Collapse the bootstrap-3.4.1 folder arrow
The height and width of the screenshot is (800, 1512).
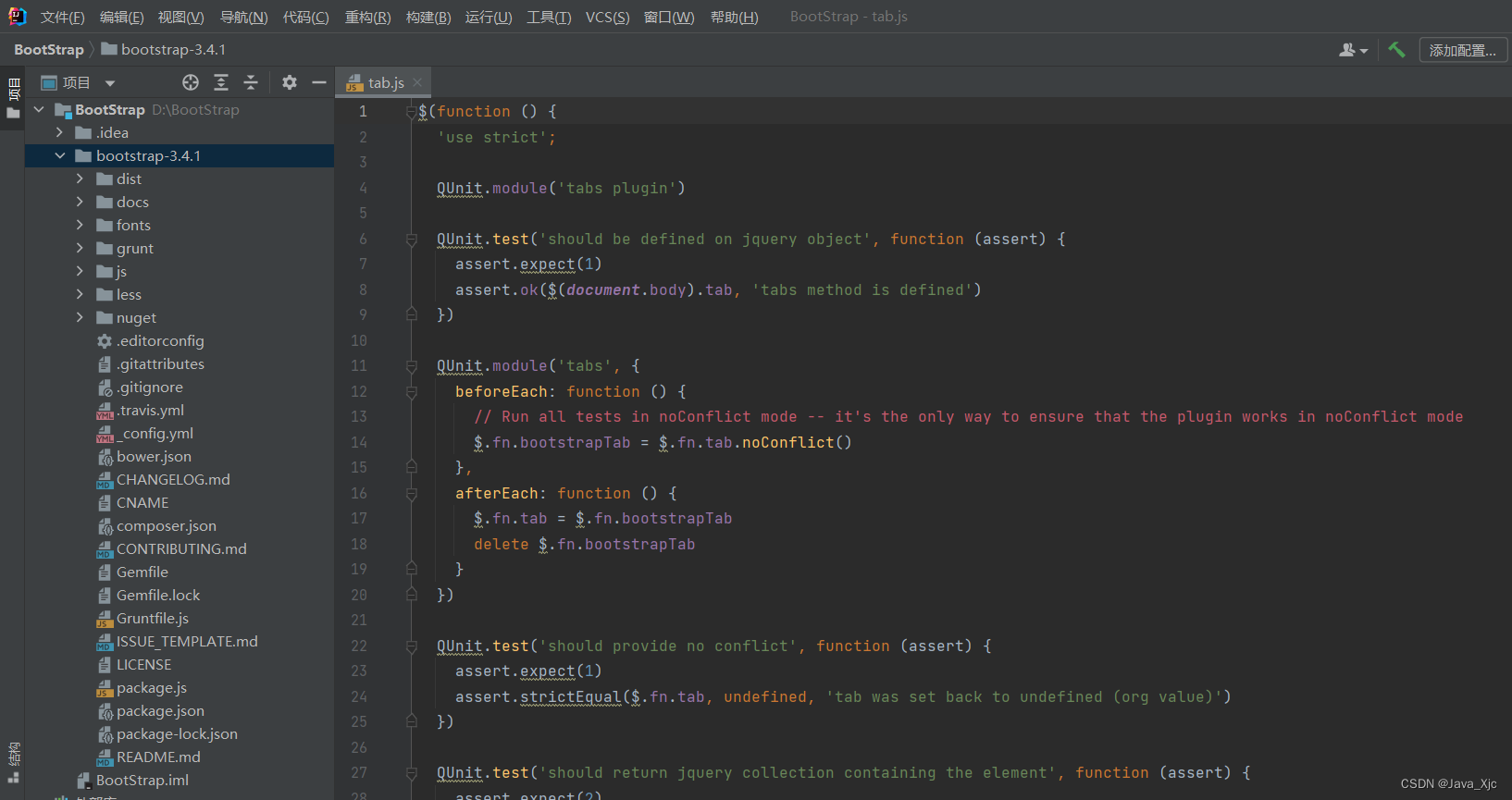point(59,155)
